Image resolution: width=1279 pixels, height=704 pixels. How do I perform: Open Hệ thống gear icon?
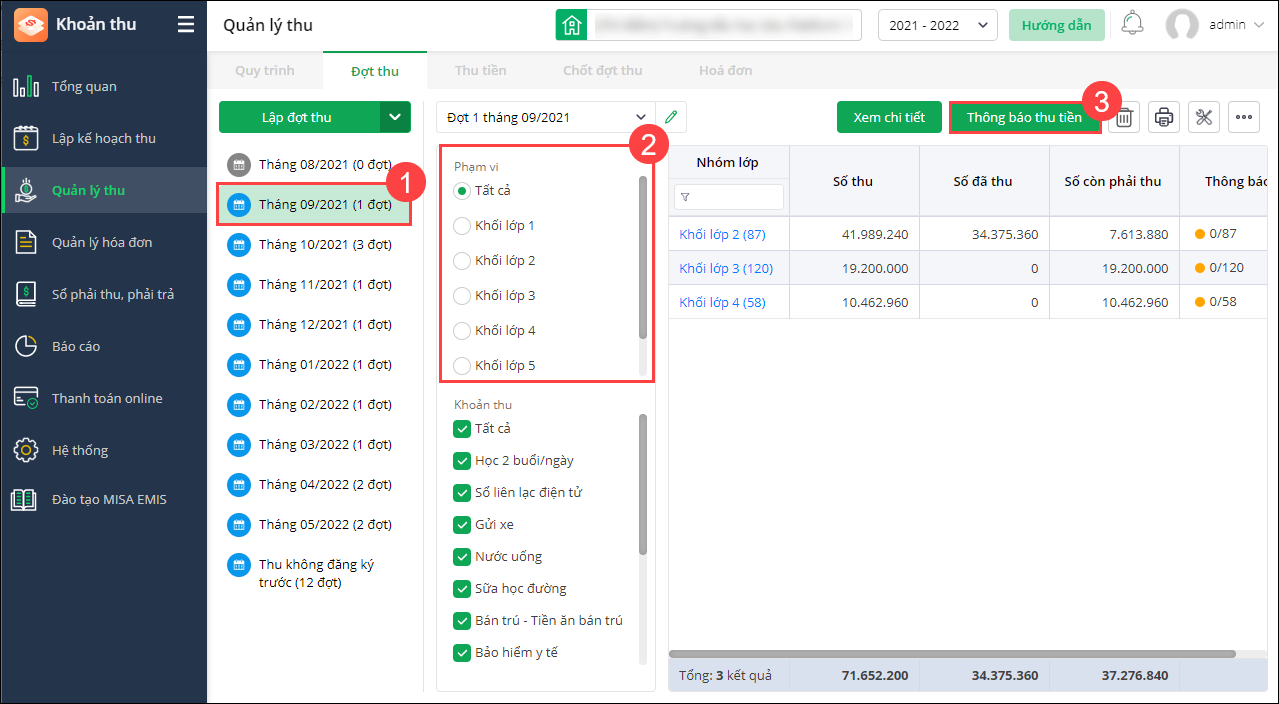click(x=26, y=450)
